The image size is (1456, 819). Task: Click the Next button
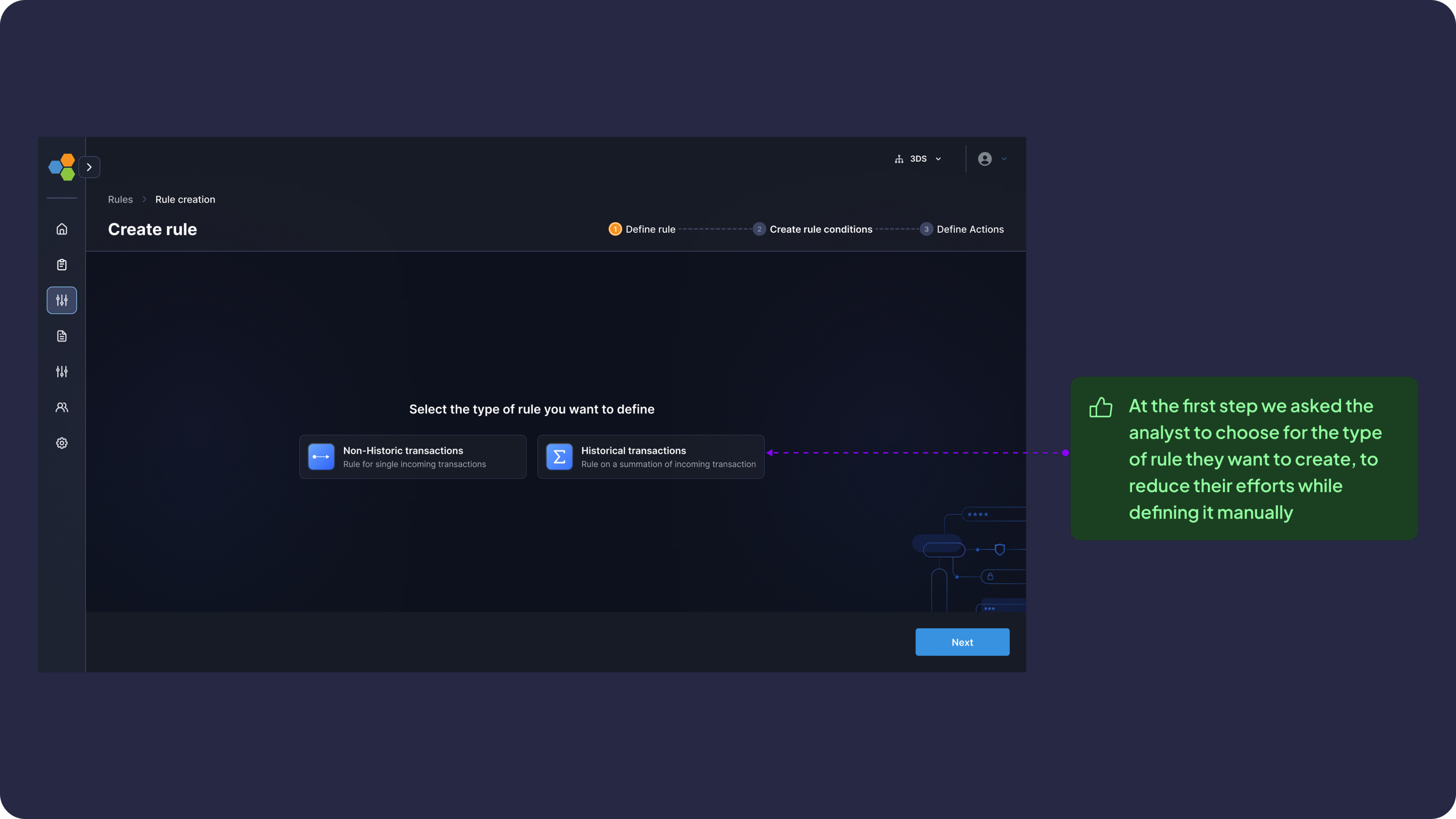(962, 642)
